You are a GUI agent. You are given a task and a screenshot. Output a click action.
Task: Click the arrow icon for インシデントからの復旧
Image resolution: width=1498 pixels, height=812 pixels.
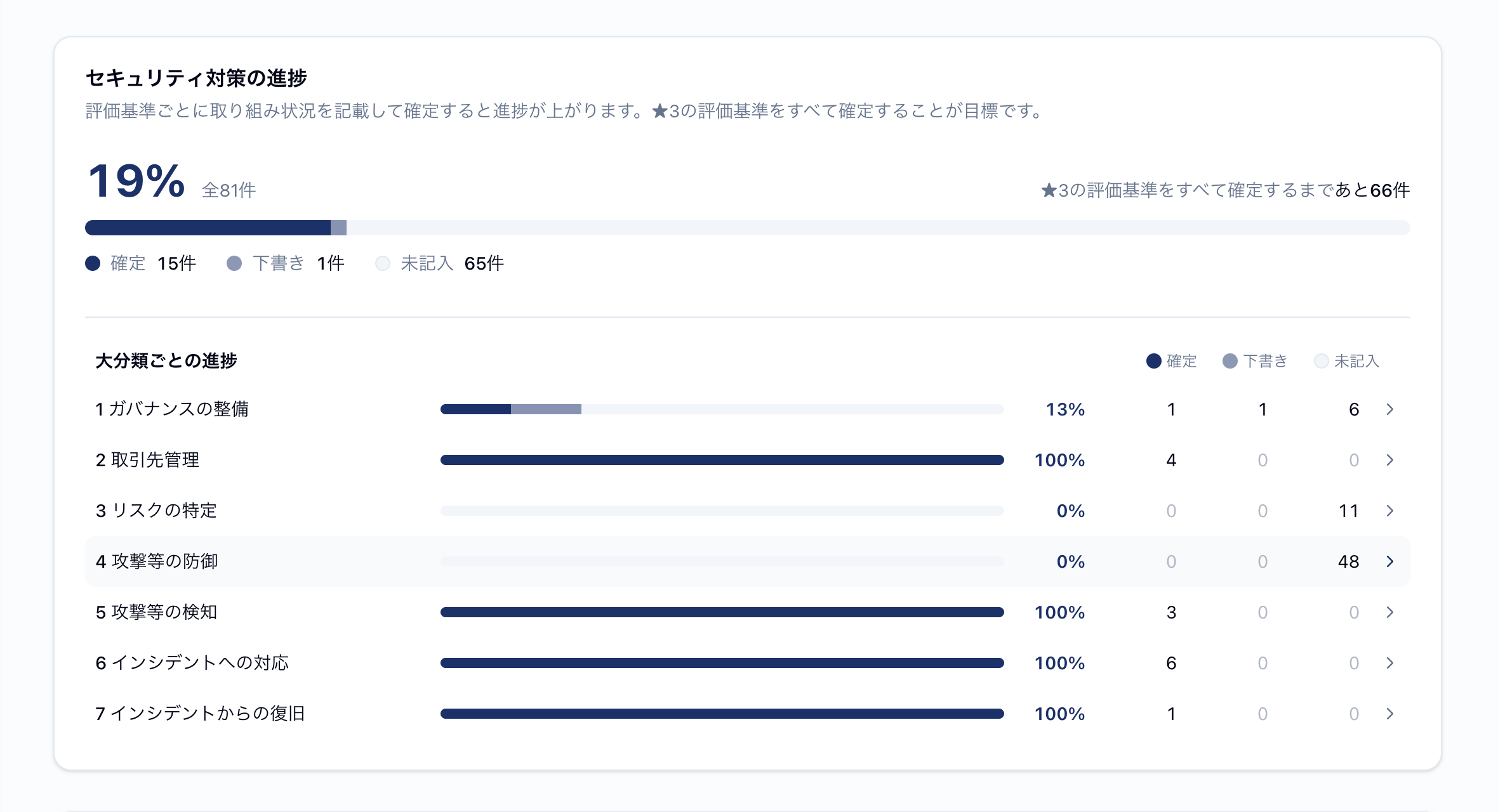(1389, 714)
